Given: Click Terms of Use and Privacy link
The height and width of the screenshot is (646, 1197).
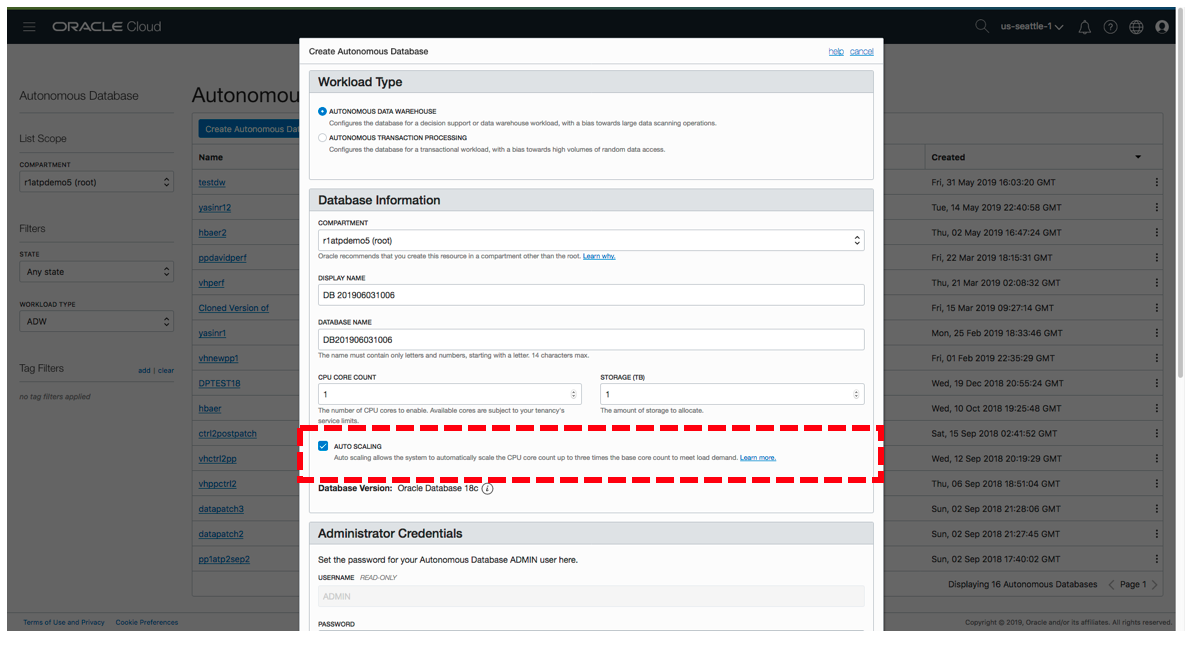Looking at the screenshot, I should tap(63, 622).
